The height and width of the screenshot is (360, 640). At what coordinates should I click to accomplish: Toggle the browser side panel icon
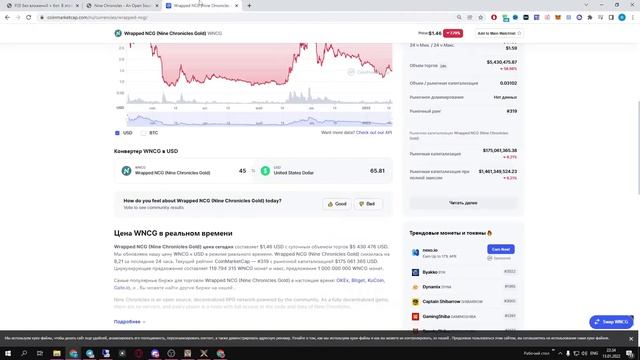click(611, 18)
